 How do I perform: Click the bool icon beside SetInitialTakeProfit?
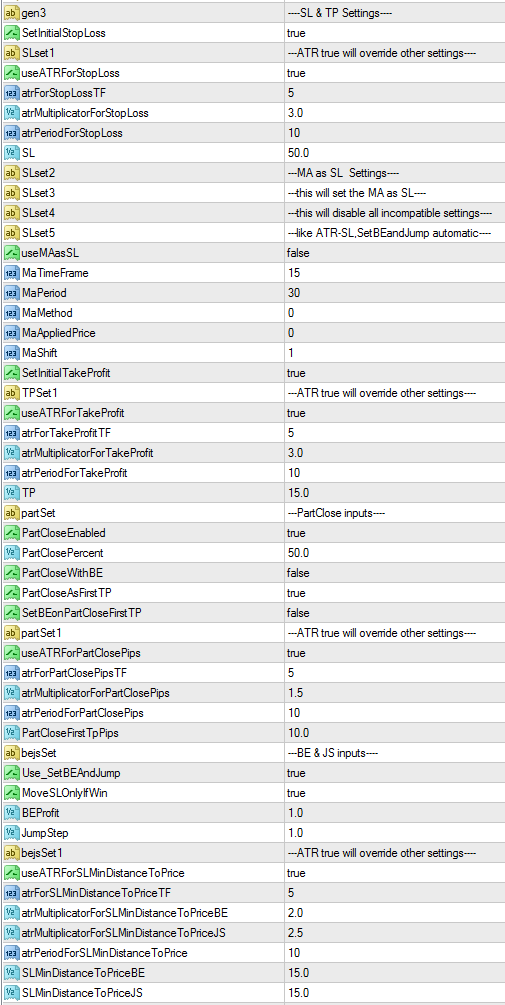pyautogui.click(x=12, y=372)
